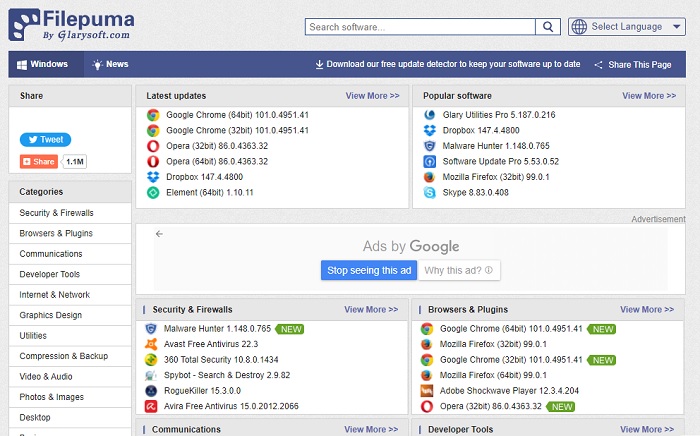Open Security & Firewalls category in sidebar

pos(70,213)
